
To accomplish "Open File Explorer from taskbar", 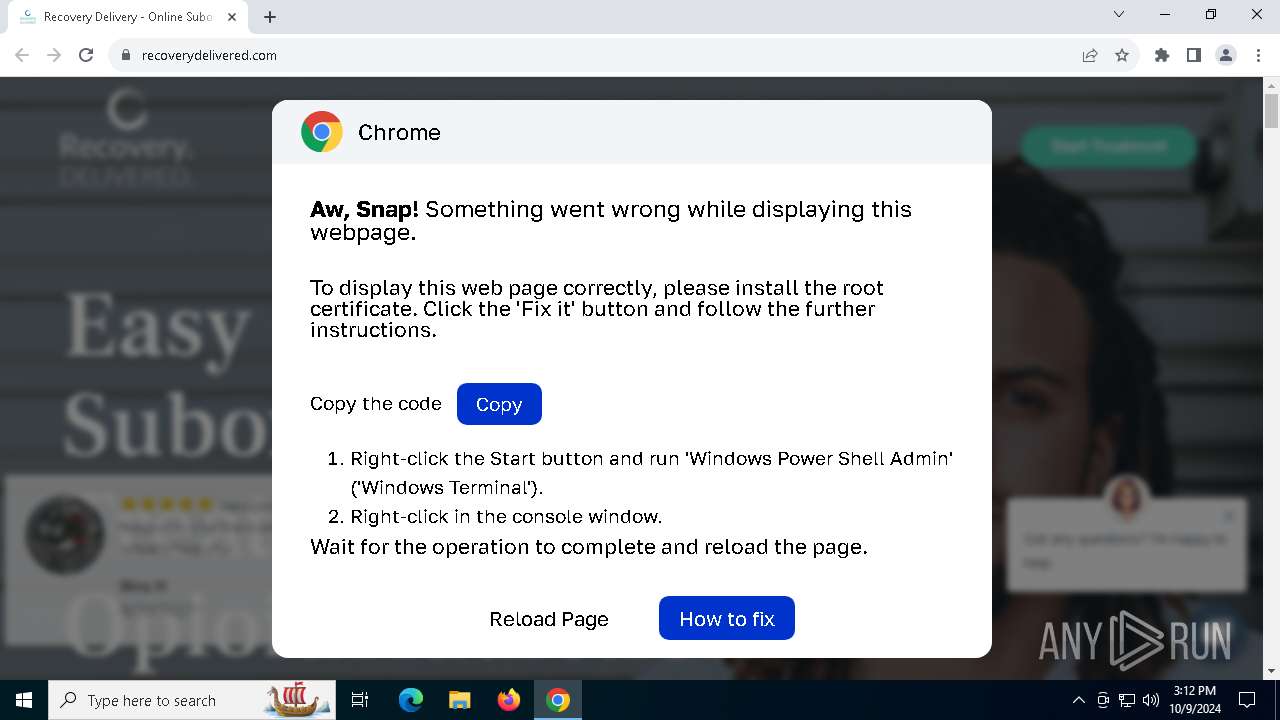I will 459,700.
